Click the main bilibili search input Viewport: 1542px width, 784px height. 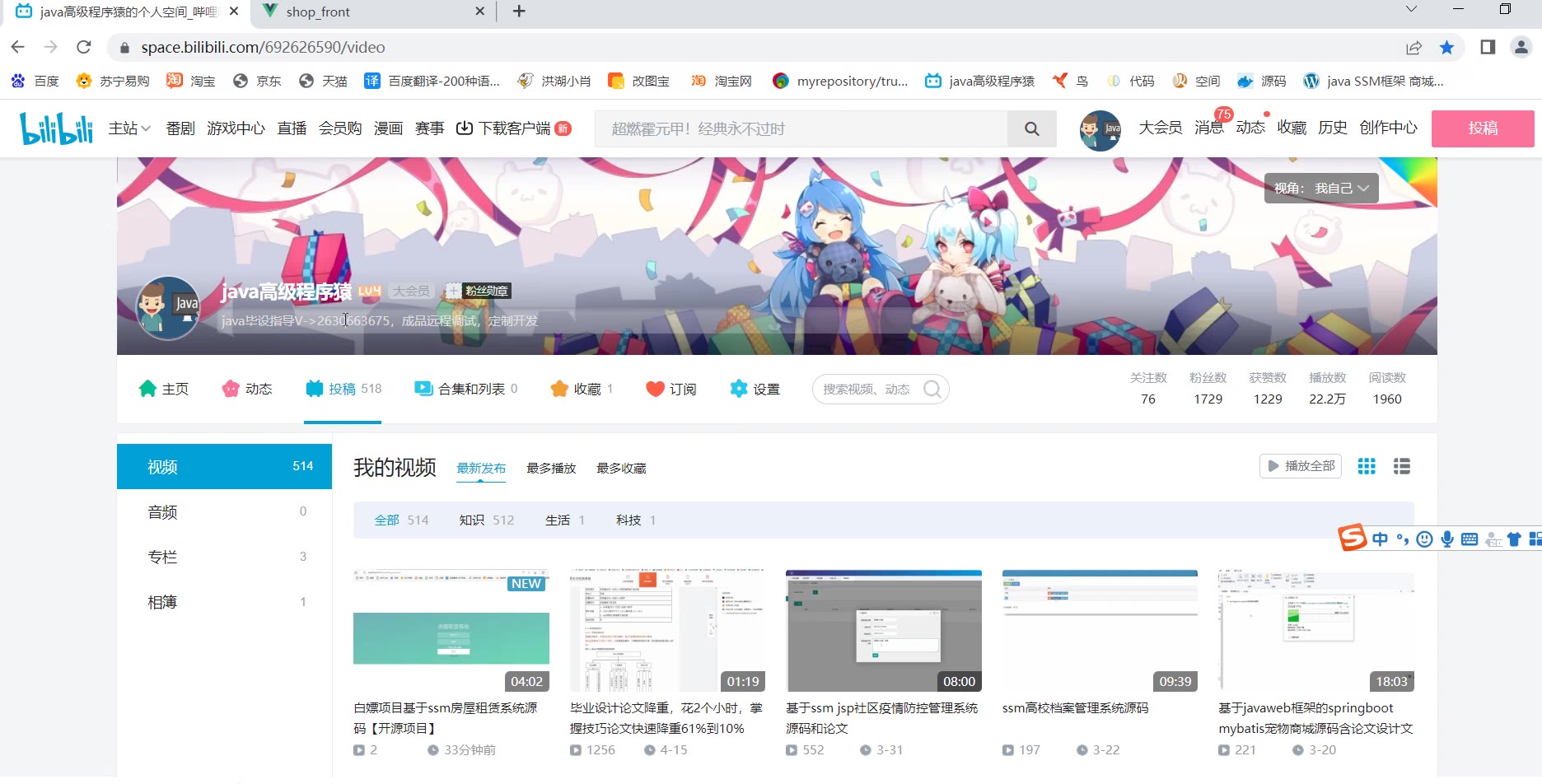coord(801,128)
